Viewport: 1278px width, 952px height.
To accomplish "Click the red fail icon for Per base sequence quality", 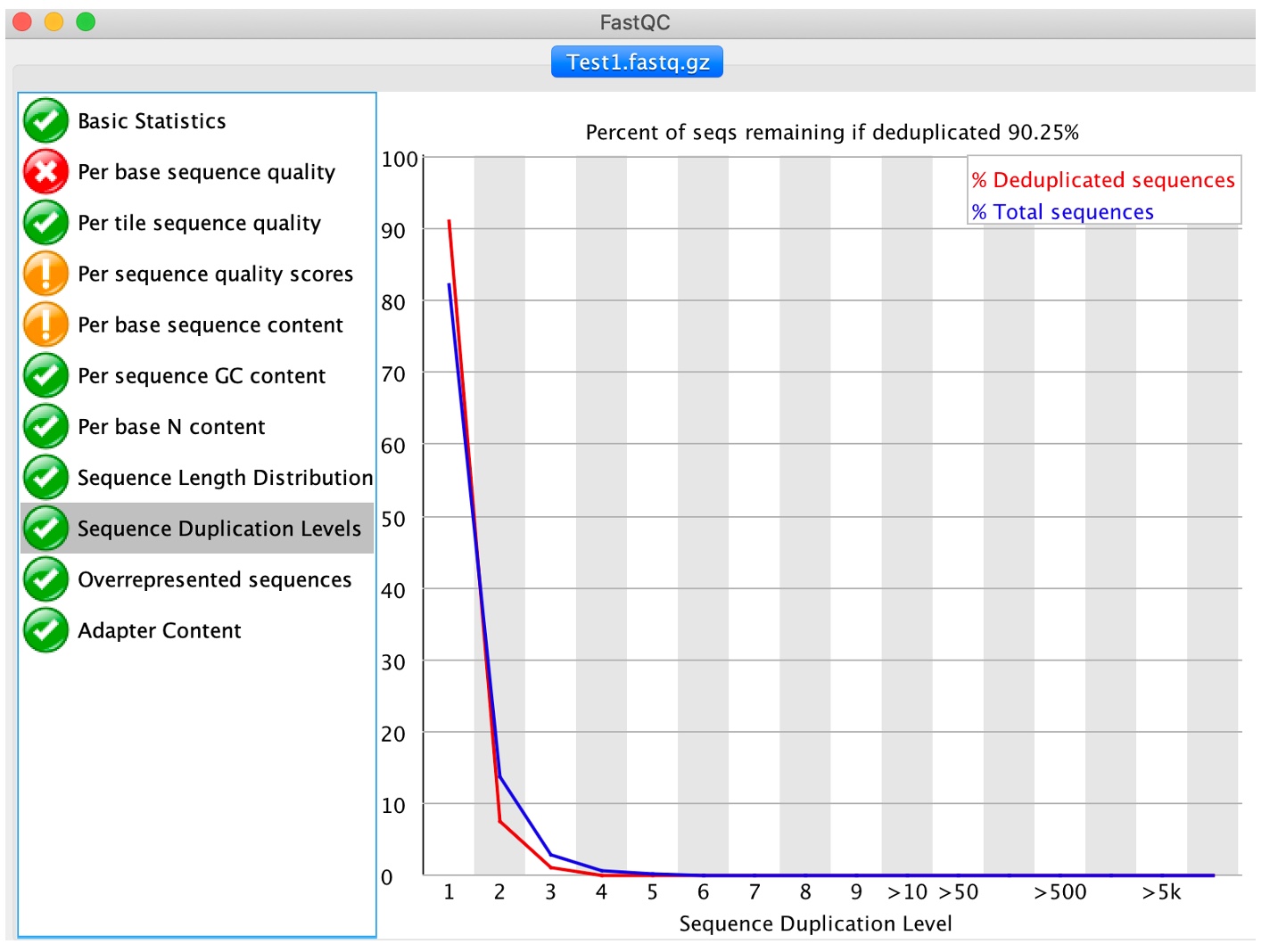I will (x=45, y=172).
